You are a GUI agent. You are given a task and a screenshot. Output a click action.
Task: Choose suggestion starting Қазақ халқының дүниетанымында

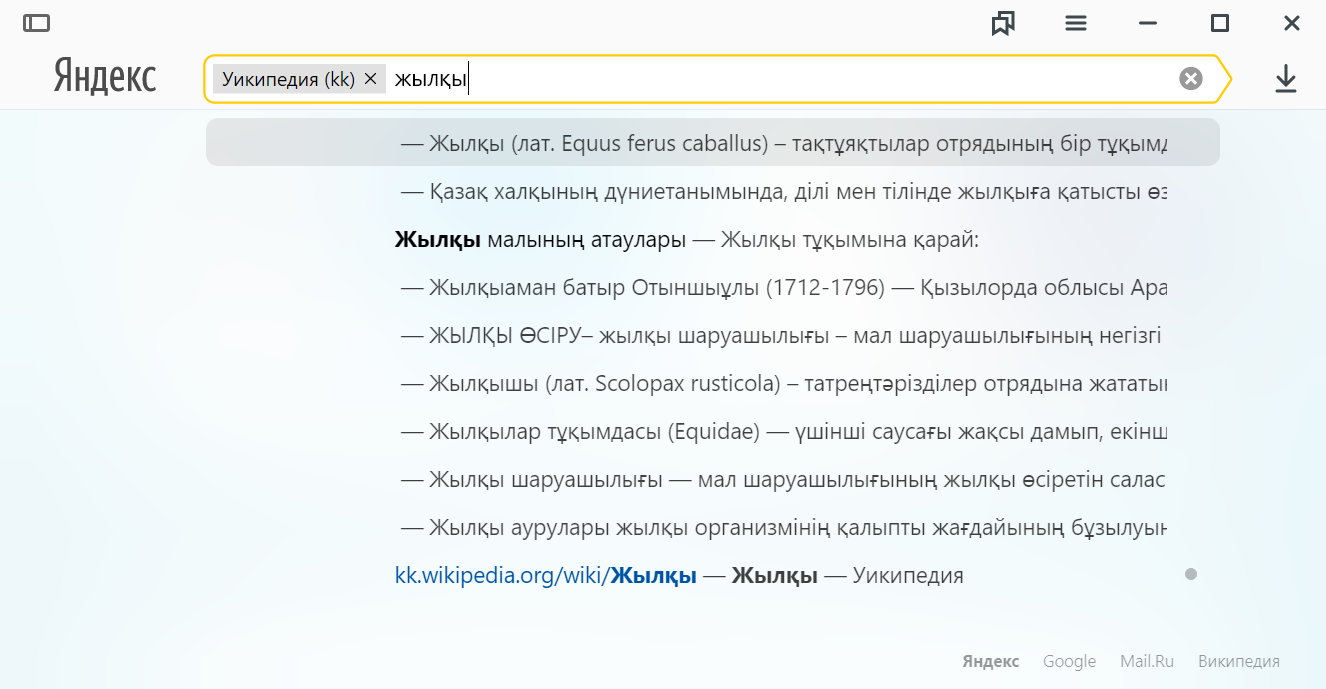point(713,191)
